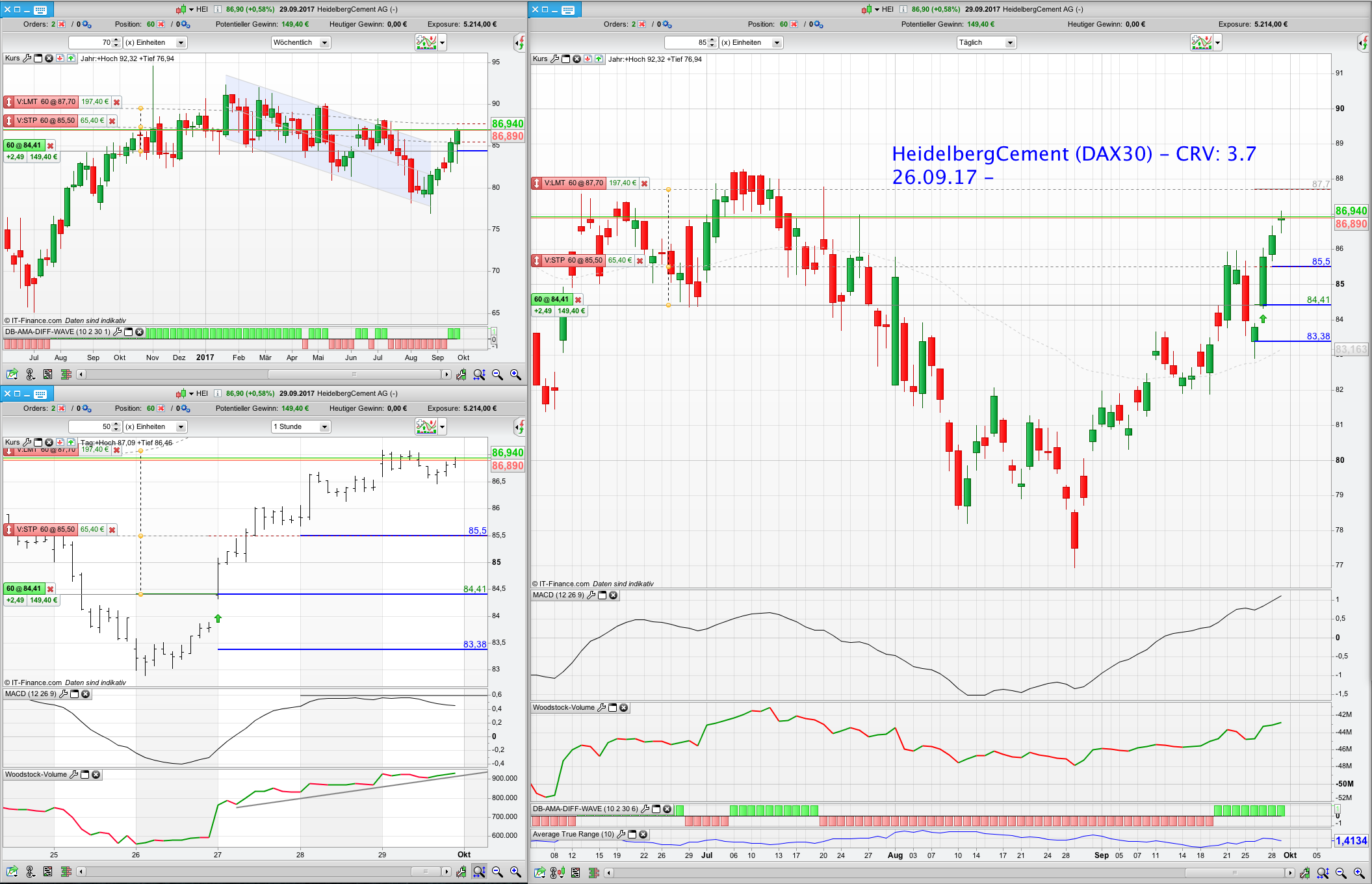Image resolution: width=1372 pixels, height=884 pixels.
Task: Open chart style menu next to HEI in weekly chart
Action: (183, 9)
